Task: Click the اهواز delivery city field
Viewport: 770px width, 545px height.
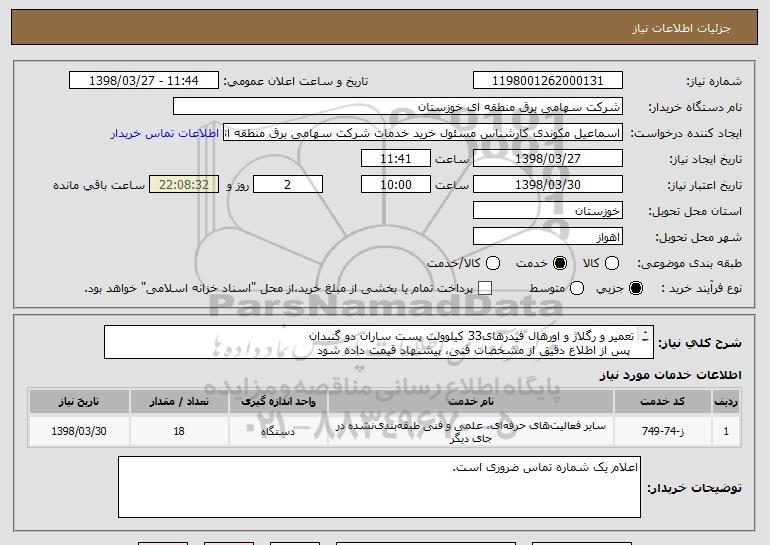Action: coord(546,237)
